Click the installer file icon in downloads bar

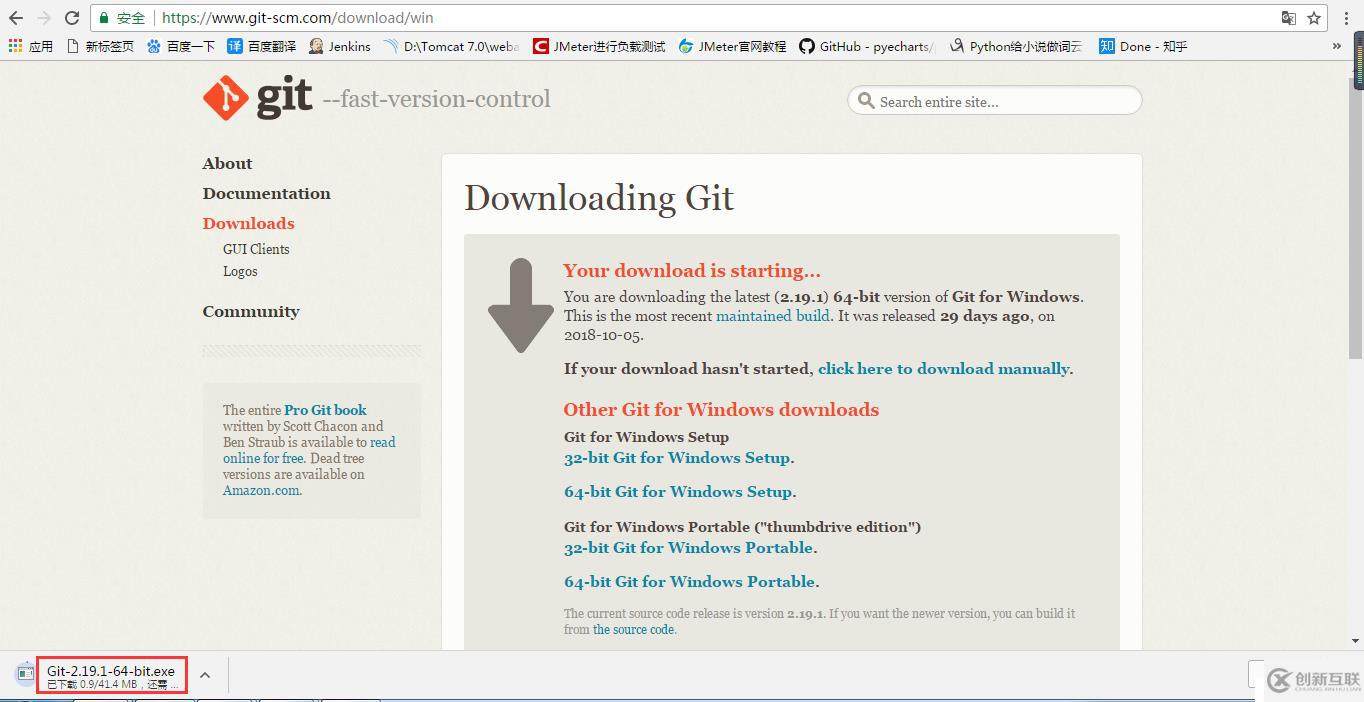tap(25, 675)
